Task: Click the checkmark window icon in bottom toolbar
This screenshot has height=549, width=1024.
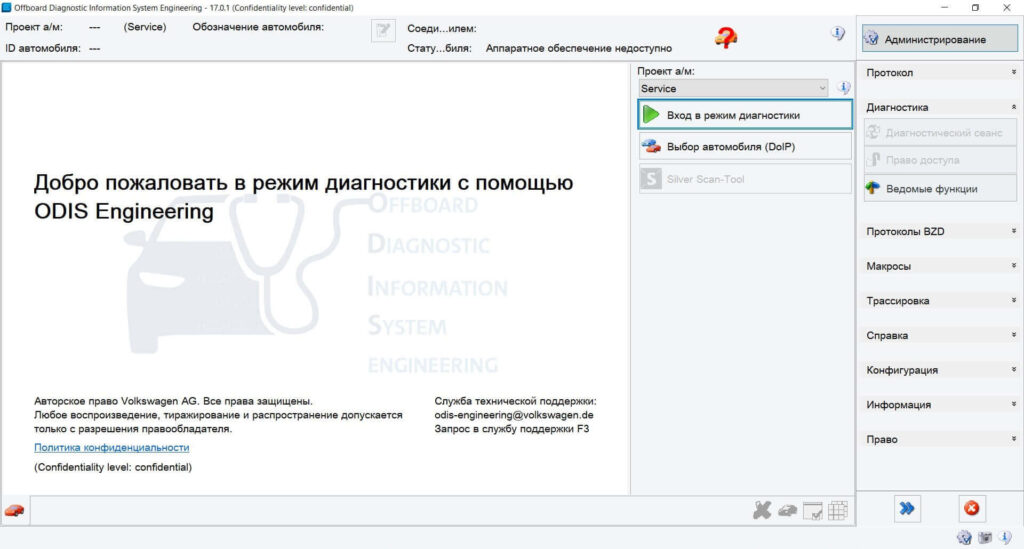Action: 812,510
